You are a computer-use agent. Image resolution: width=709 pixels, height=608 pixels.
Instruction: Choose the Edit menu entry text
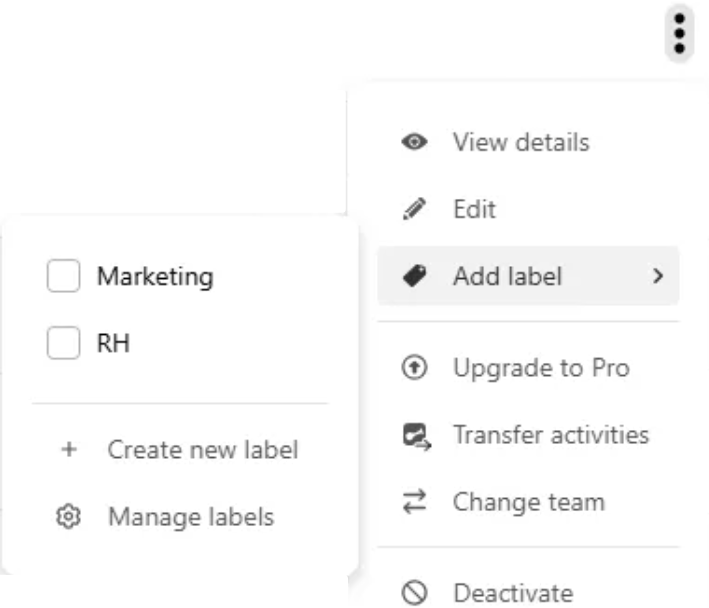pos(474,211)
